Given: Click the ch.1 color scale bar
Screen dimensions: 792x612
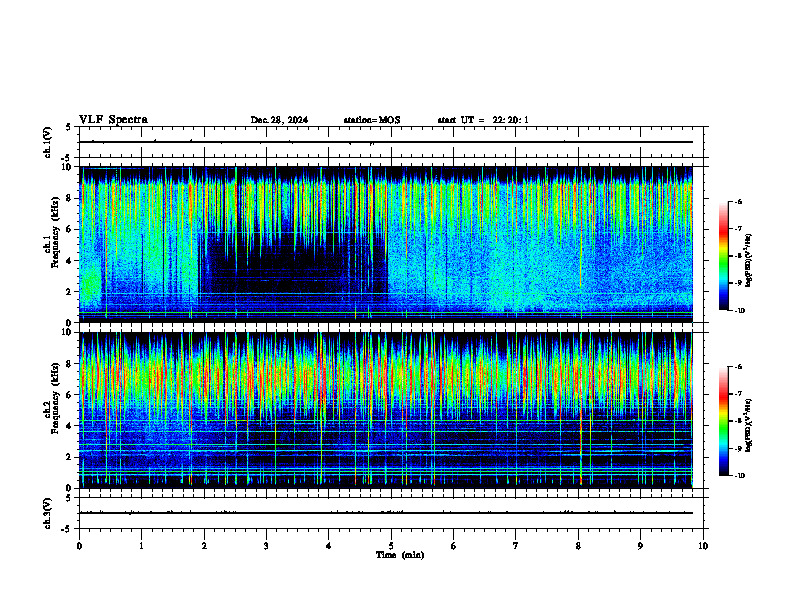Looking at the screenshot, I should click(x=724, y=256).
